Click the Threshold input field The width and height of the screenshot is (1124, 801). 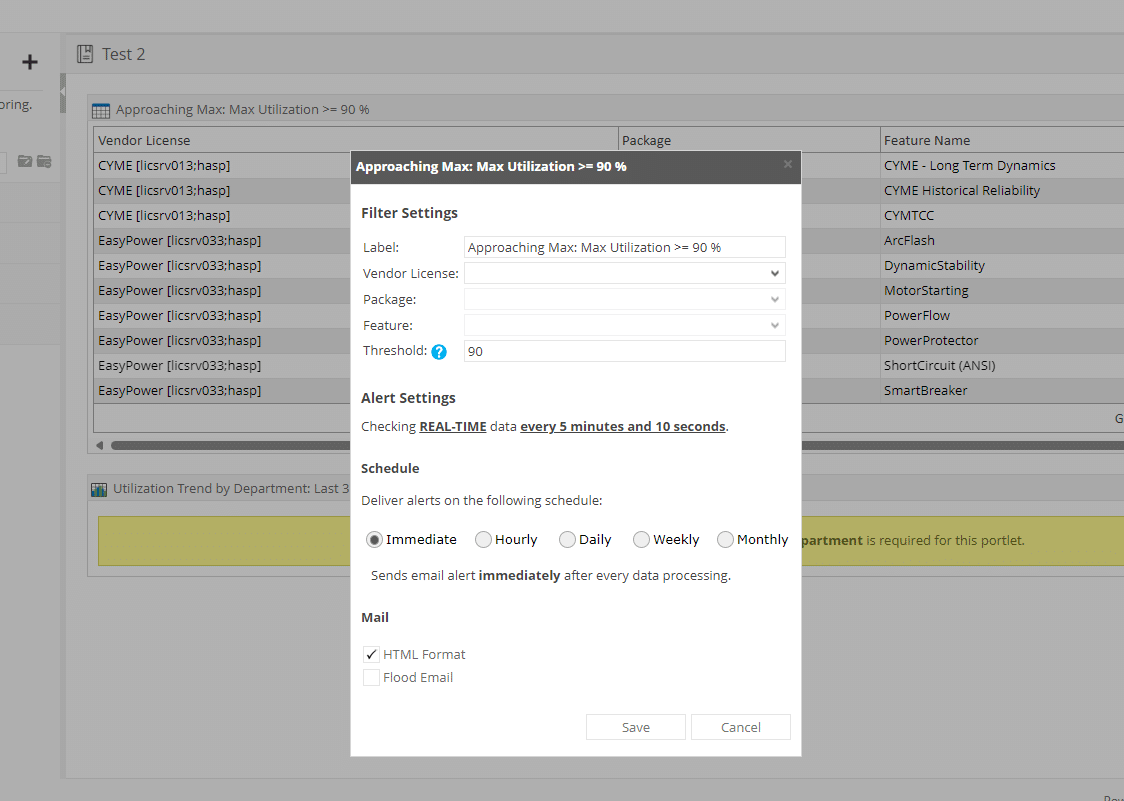click(x=624, y=351)
